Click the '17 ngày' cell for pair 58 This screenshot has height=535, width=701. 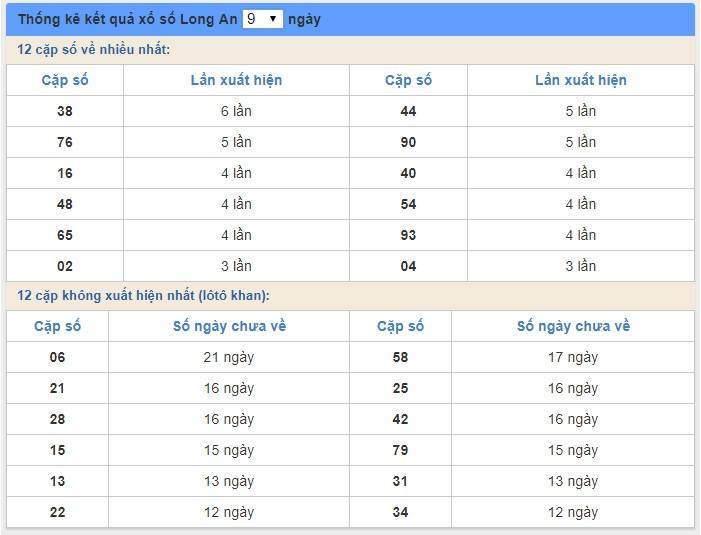click(x=573, y=357)
